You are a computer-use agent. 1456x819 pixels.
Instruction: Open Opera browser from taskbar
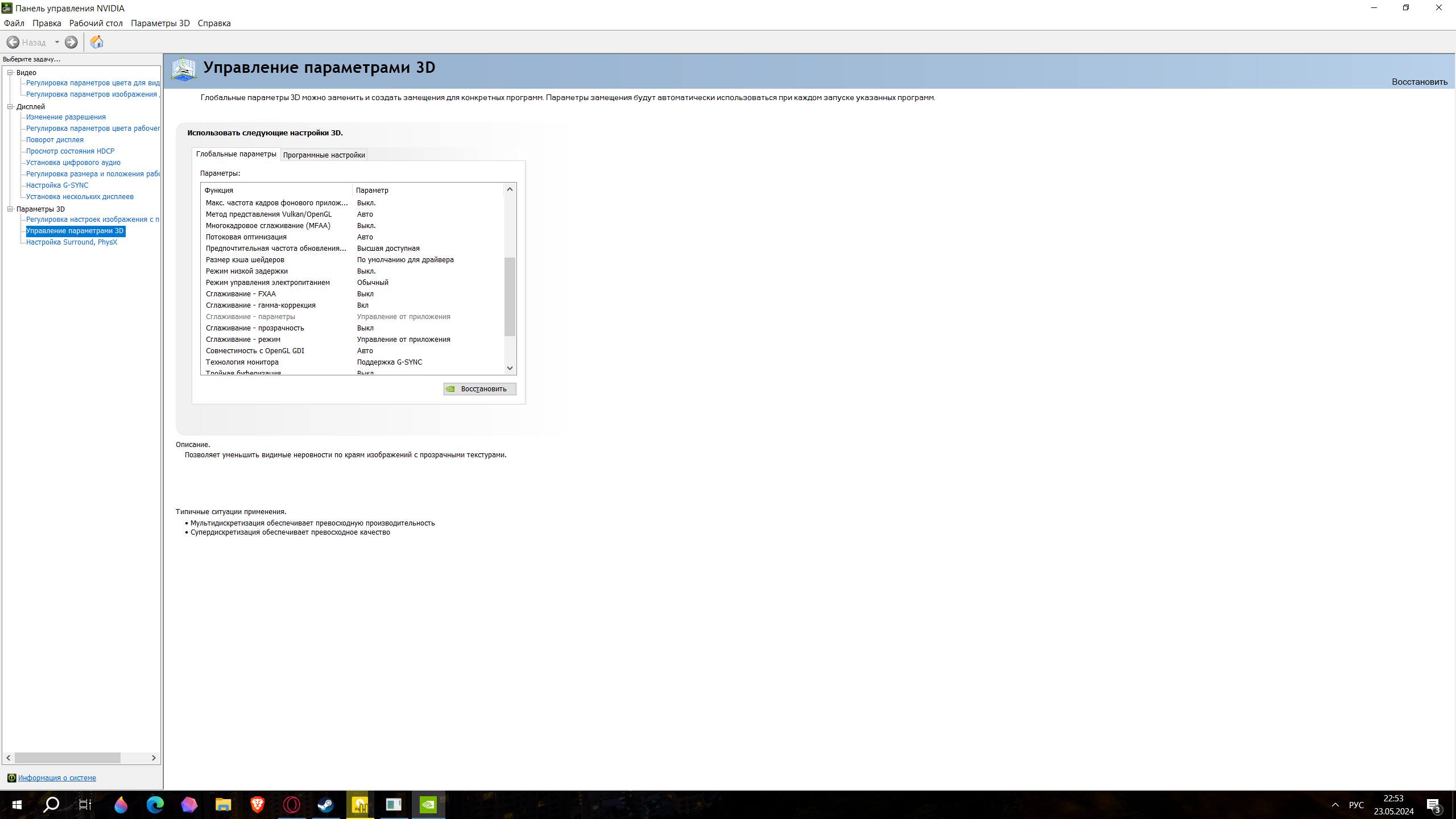[291, 805]
